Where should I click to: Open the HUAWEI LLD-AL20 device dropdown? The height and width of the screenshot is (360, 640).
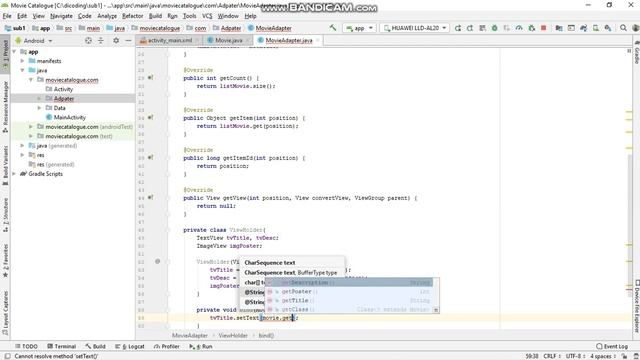(414, 28)
